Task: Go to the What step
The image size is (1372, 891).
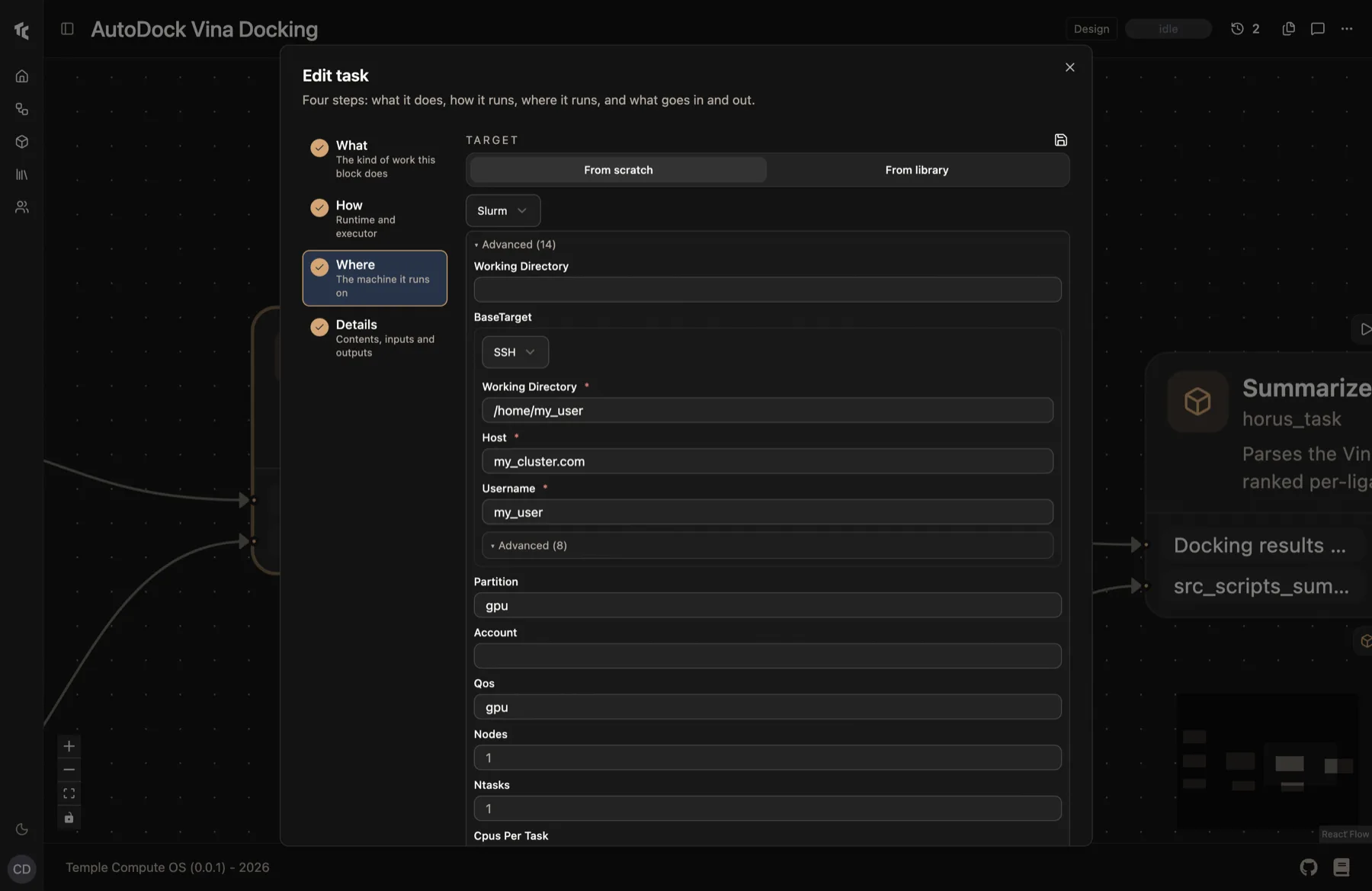Action: tap(374, 159)
